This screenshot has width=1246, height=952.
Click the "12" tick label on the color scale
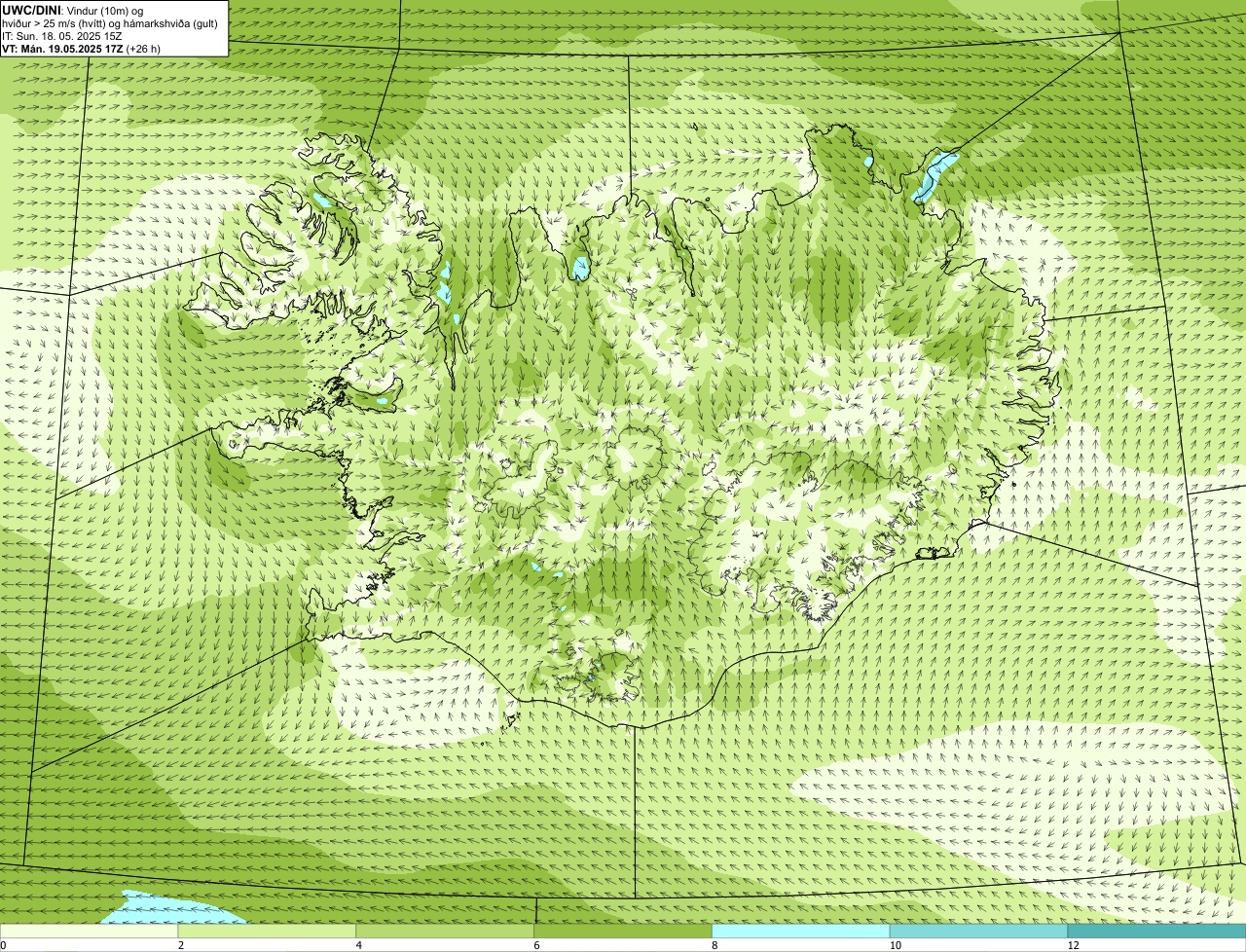[x=1073, y=945]
